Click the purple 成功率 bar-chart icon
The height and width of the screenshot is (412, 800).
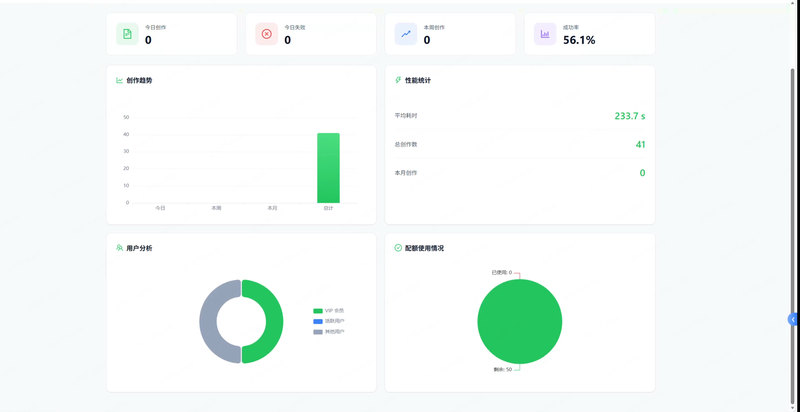pos(545,34)
